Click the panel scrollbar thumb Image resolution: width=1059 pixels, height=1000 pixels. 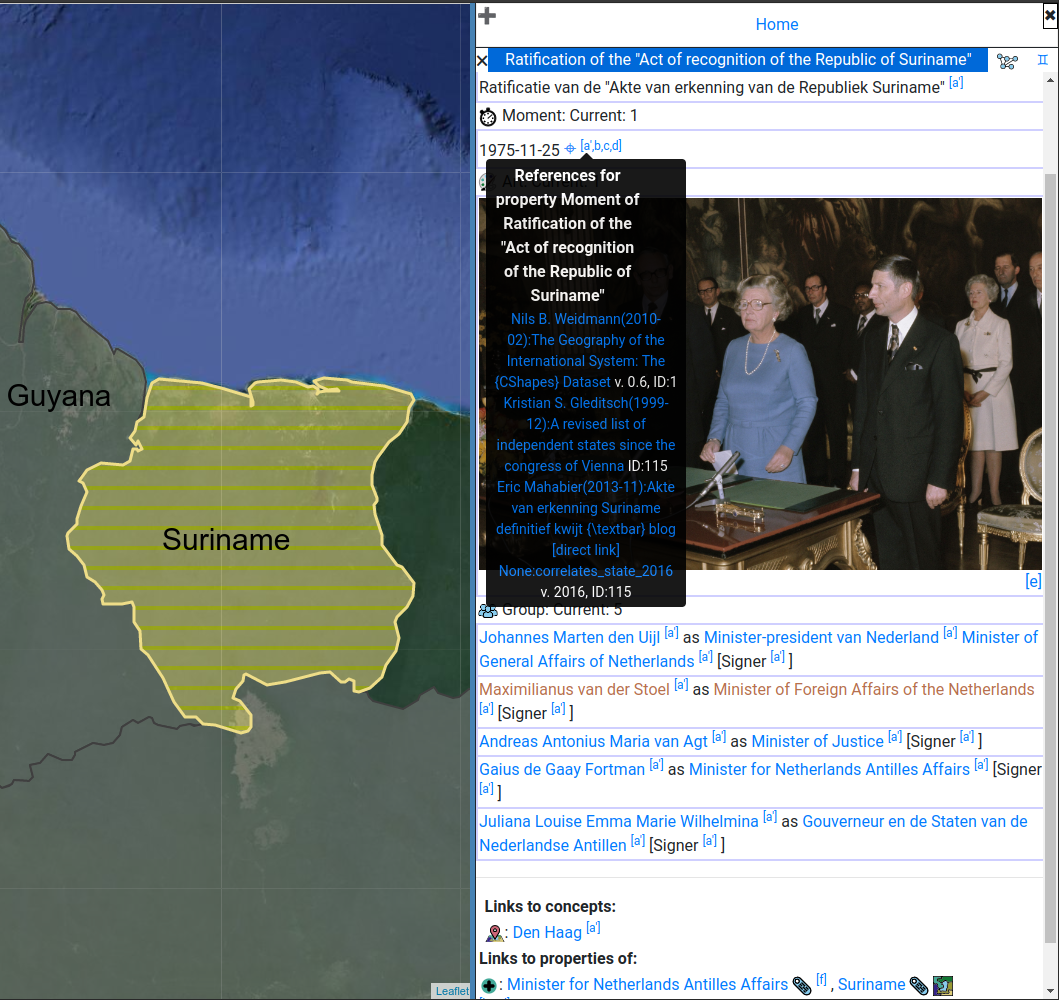click(x=1050, y=558)
